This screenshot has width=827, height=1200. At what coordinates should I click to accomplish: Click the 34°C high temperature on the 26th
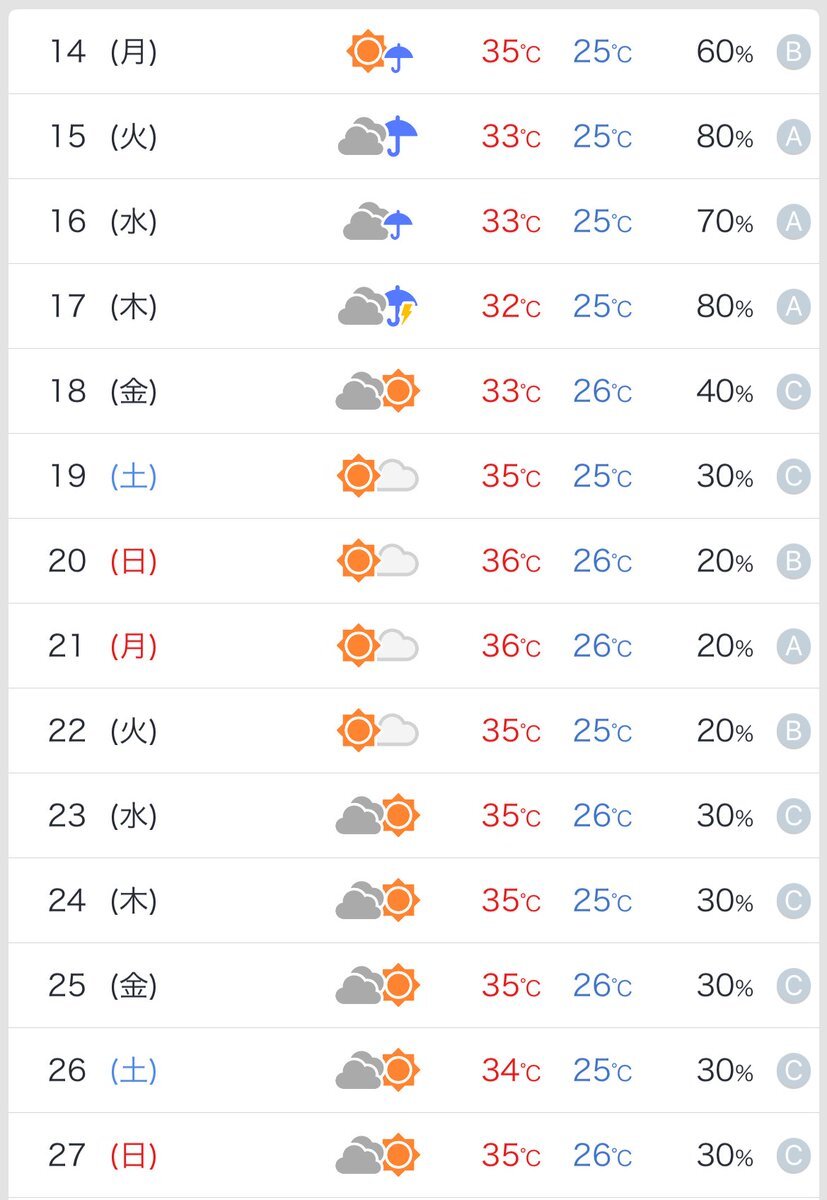click(511, 1072)
